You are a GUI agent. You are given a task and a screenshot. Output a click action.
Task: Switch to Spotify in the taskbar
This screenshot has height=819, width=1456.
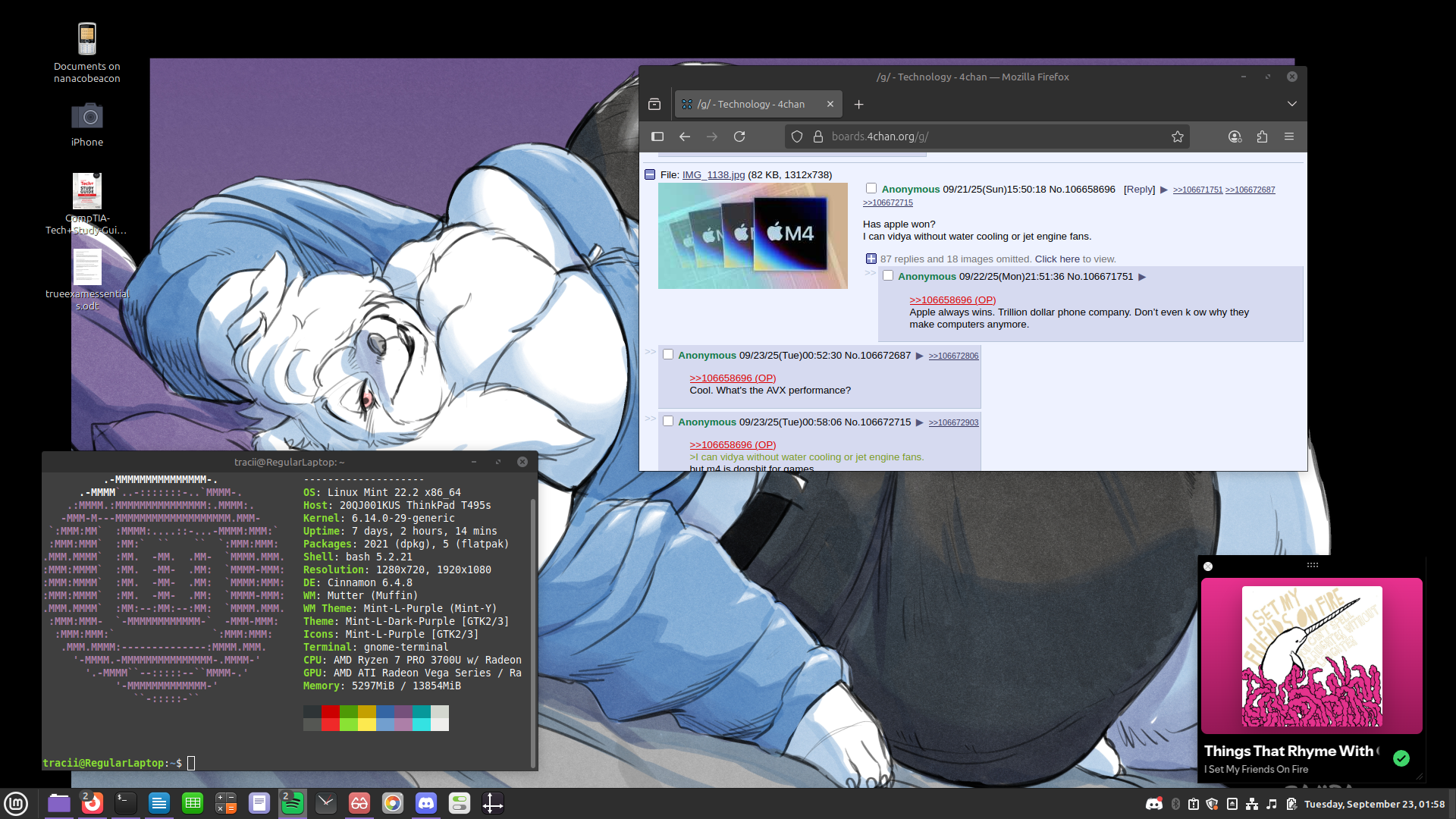pyautogui.click(x=292, y=803)
